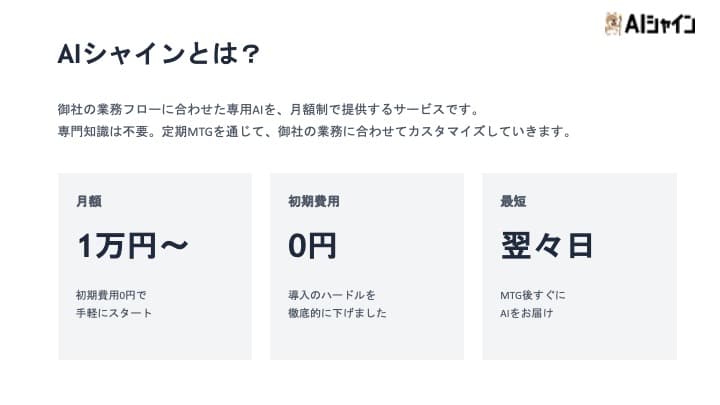Click the 導入のハードルを caption line
Screen dimensions: 720x405
[x=332, y=295]
